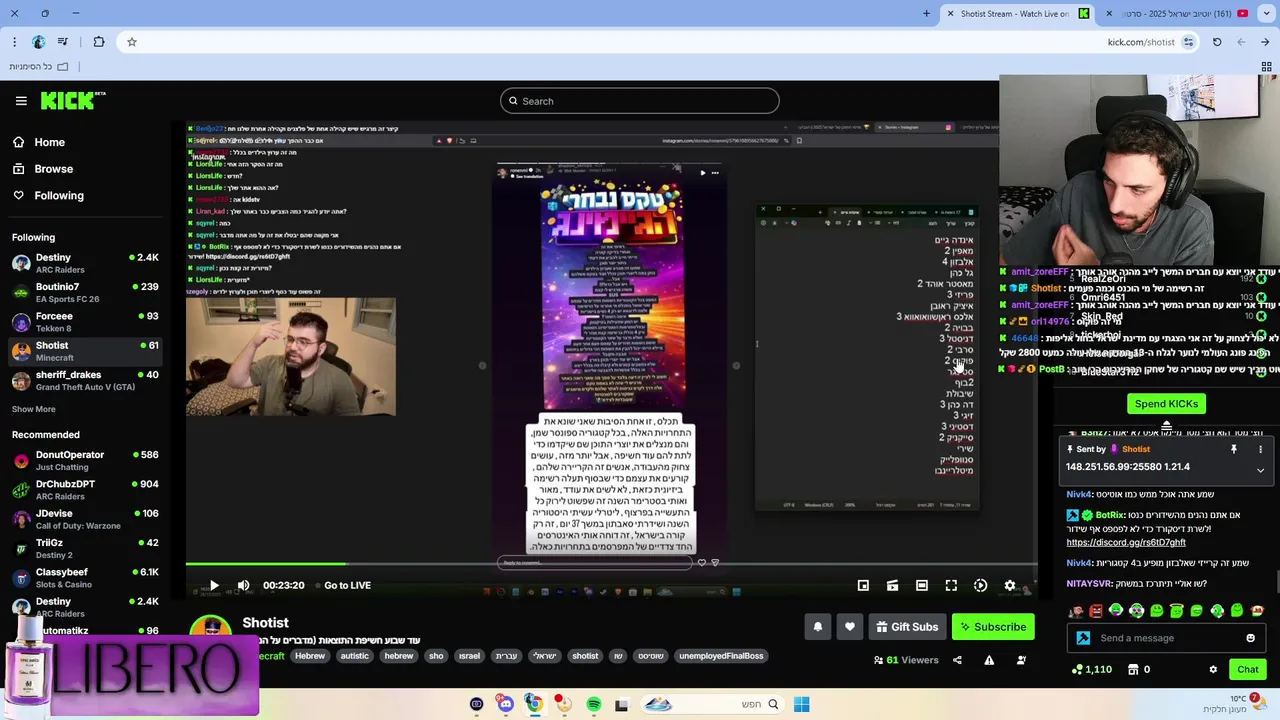The width and height of the screenshot is (1280, 720).
Task: Open TriiGz recommended channel
Action: click(x=85, y=548)
